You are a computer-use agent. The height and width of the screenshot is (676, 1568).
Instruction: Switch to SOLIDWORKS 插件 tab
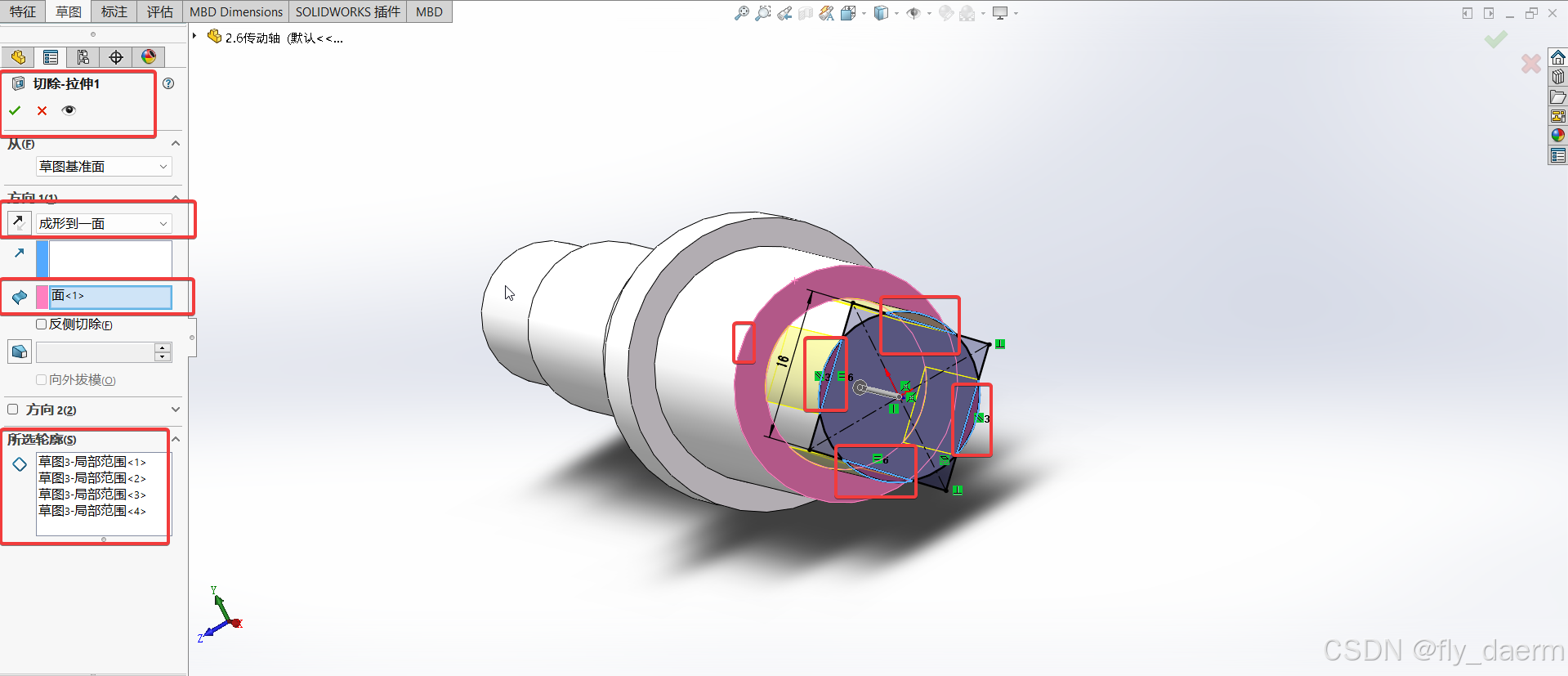348,11
